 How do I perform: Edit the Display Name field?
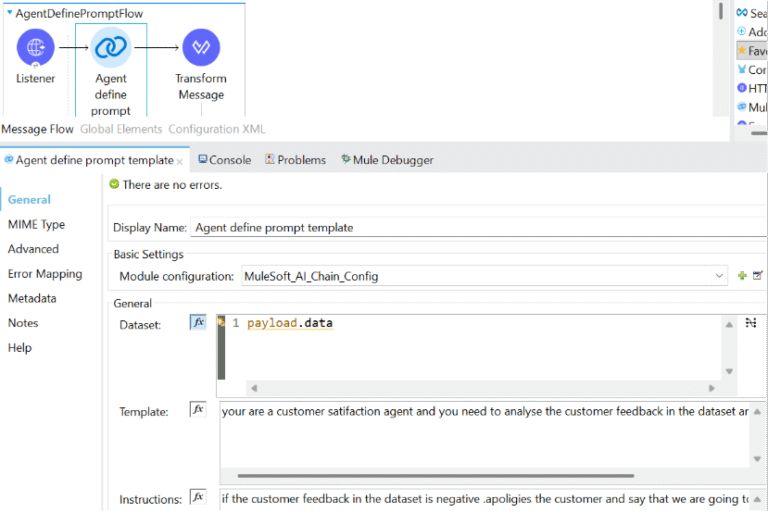(479, 227)
